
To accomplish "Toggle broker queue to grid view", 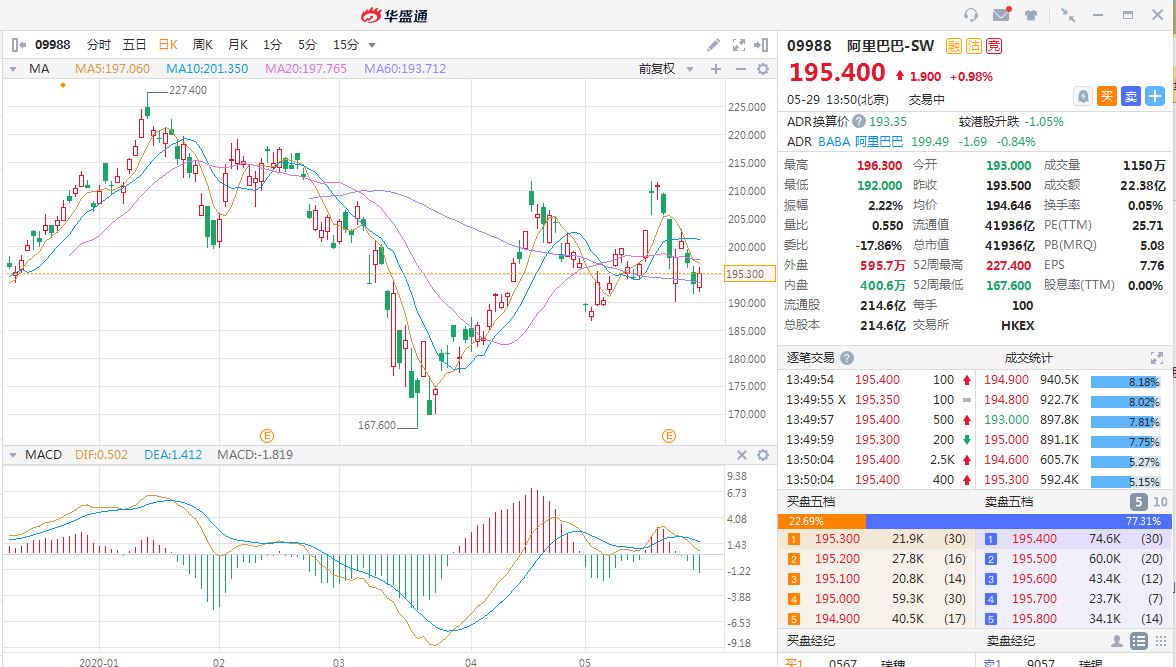I will (1159, 641).
